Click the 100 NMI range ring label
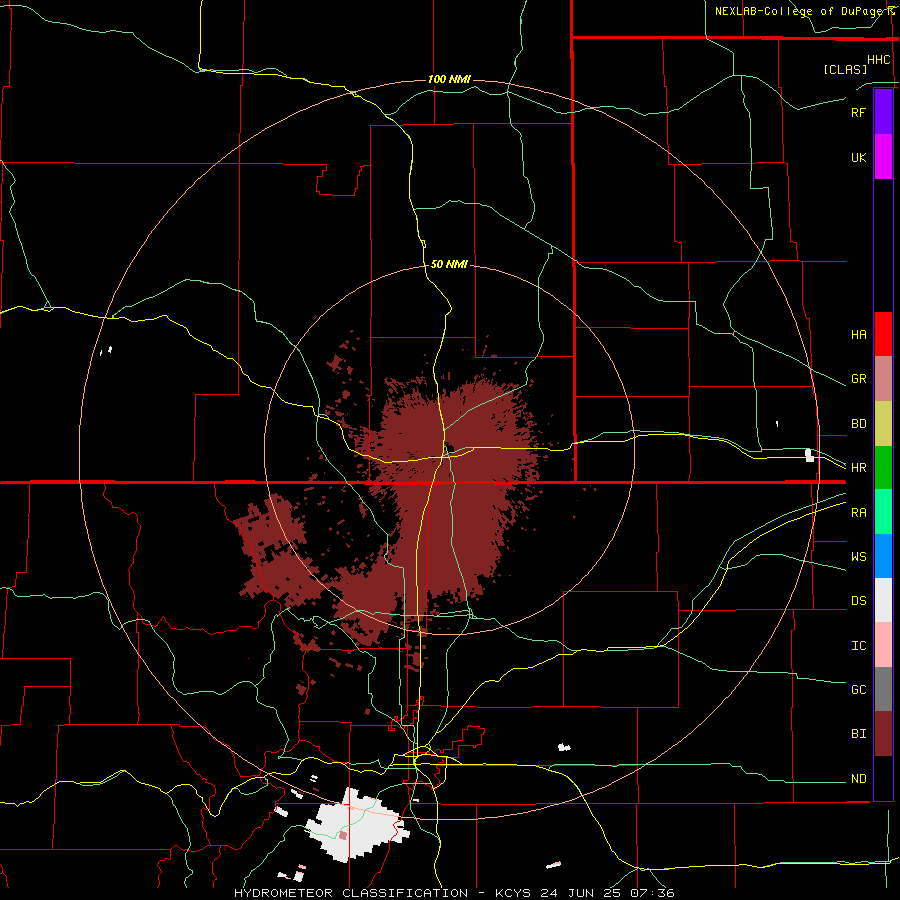Viewport: 900px width, 900px height. [449, 79]
